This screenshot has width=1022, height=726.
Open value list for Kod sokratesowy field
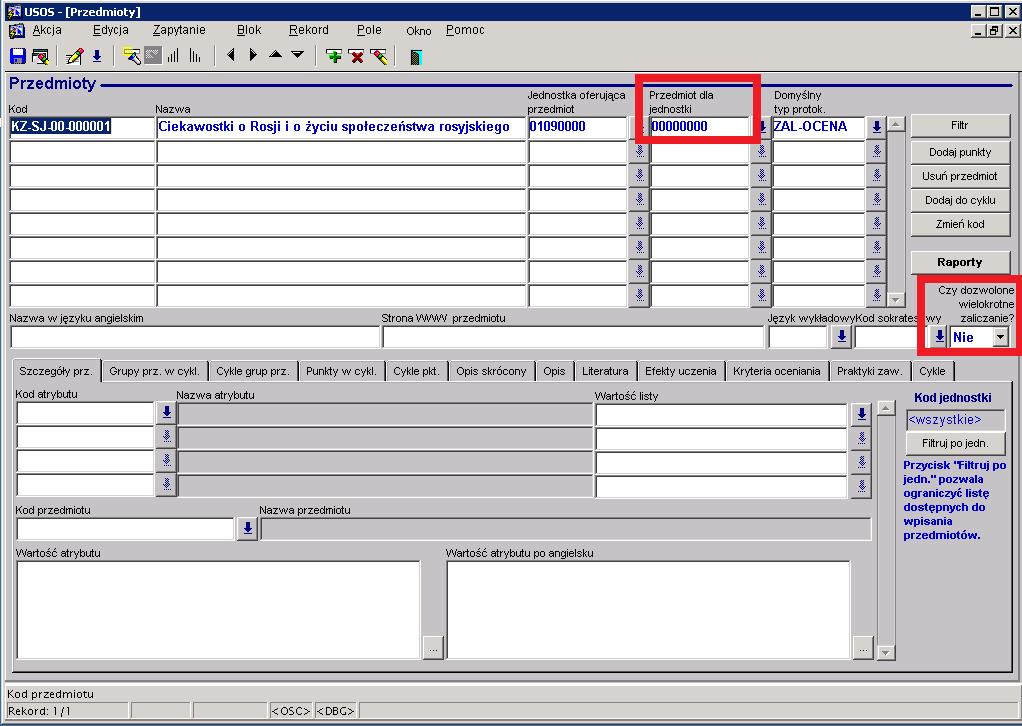939,336
